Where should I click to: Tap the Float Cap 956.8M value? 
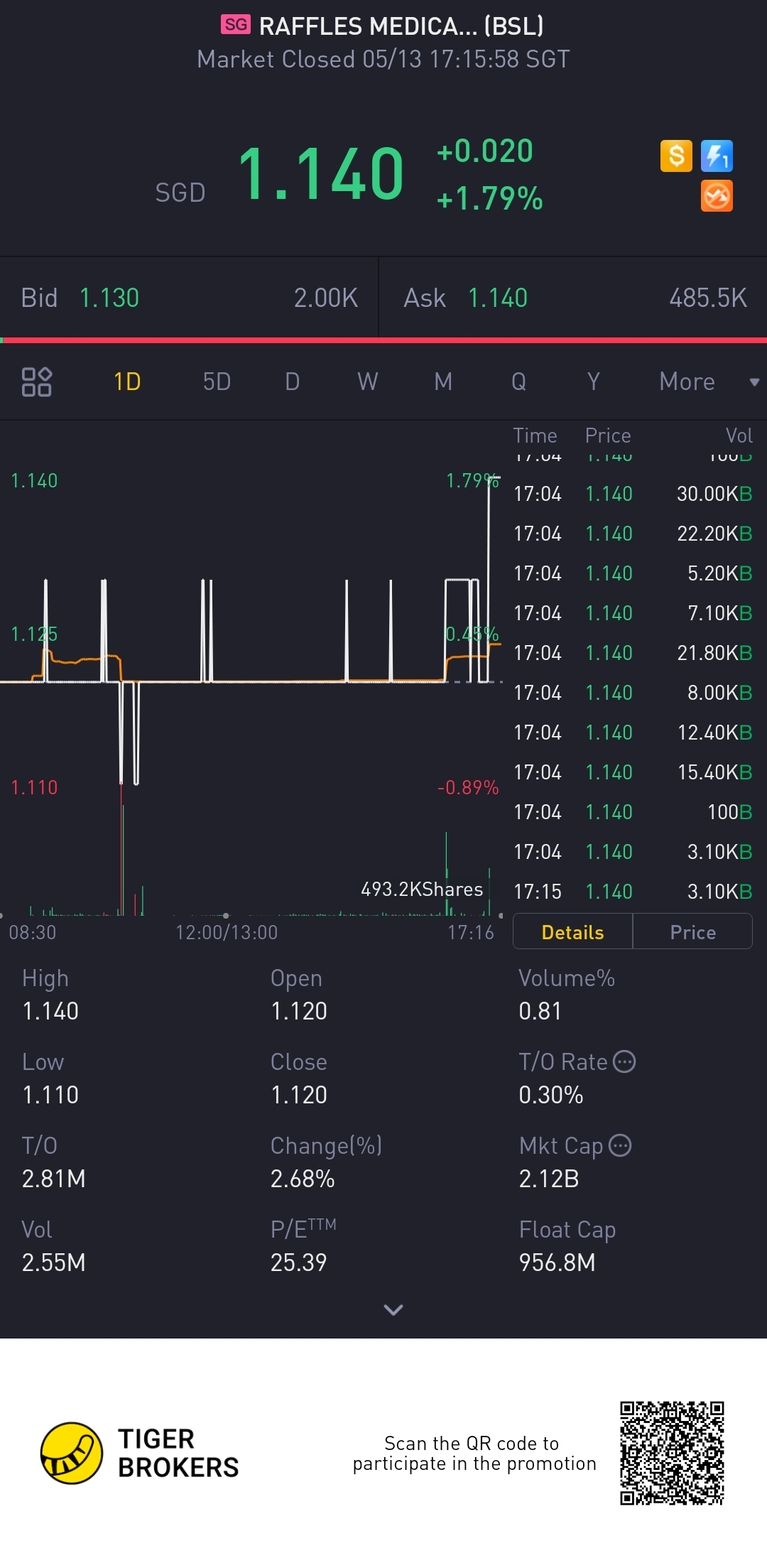(x=557, y=1262)
